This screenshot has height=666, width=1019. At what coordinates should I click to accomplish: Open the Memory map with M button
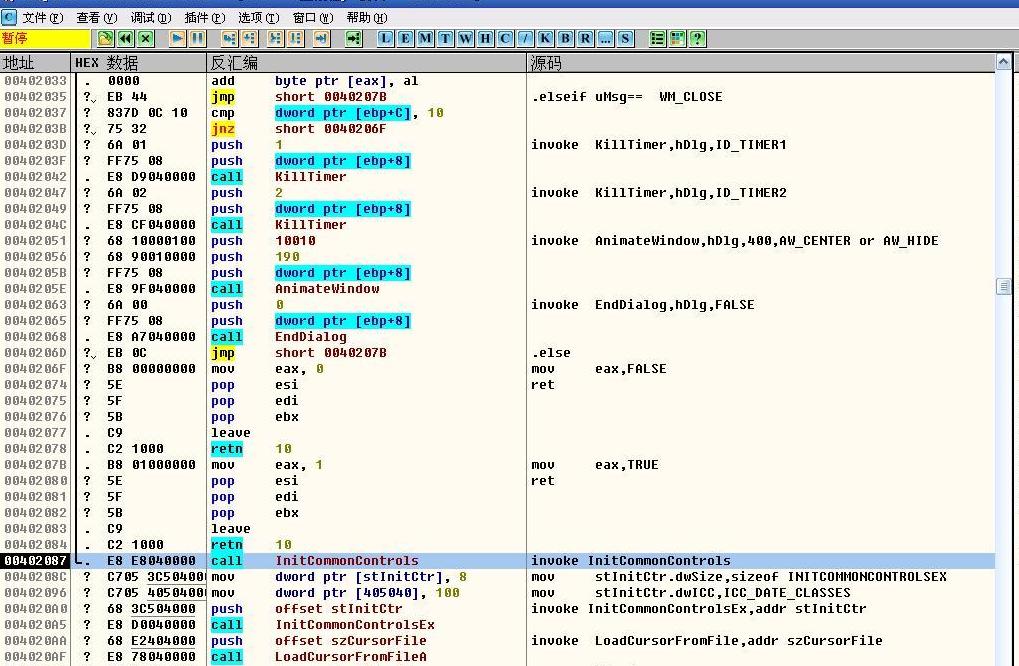[x=426, y=38]
